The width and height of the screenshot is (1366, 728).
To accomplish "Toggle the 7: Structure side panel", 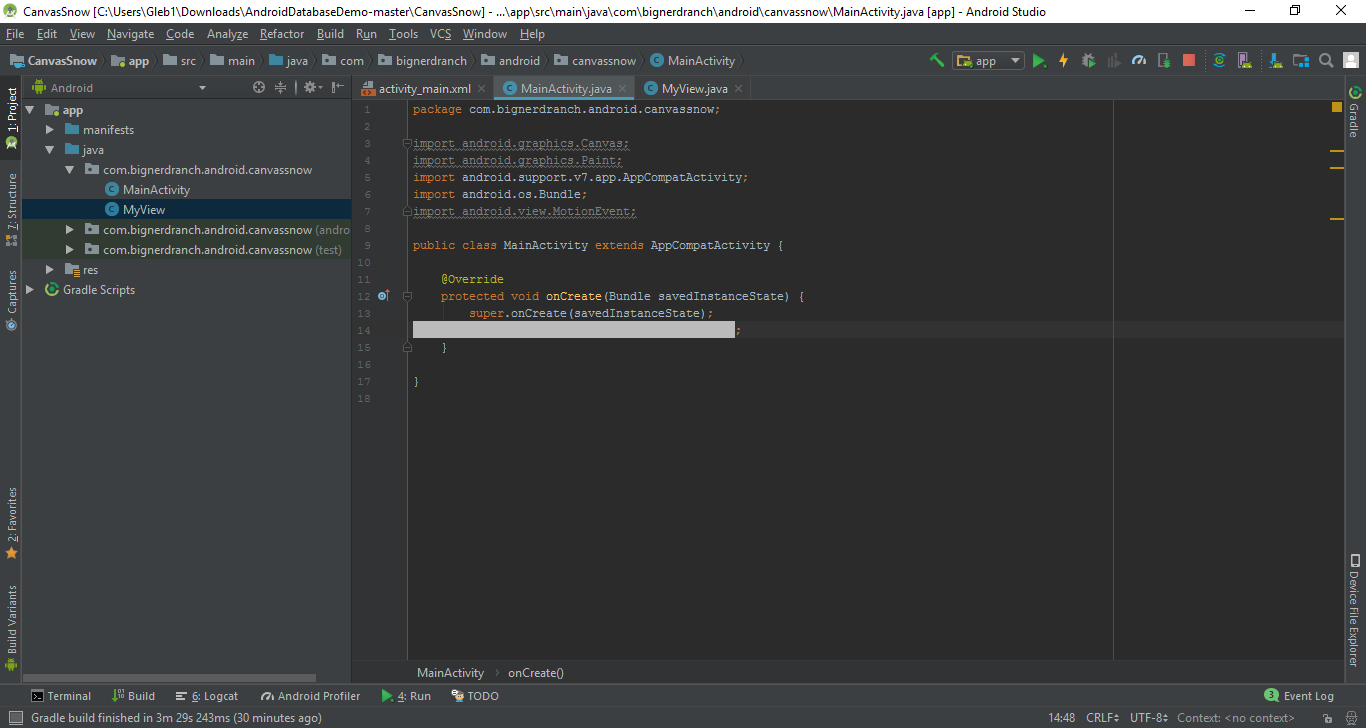I will coord(12,209).
